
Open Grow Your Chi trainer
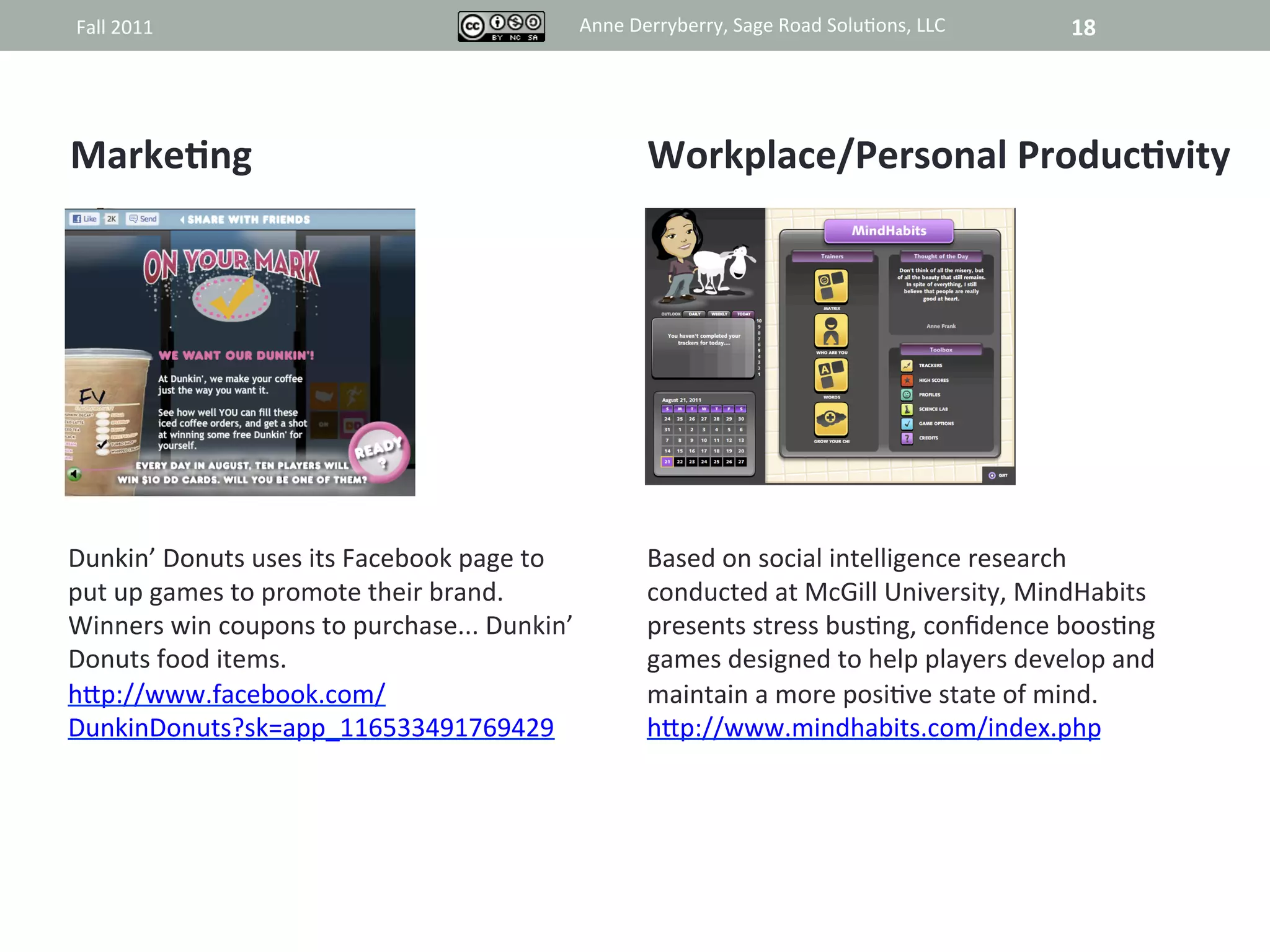831,420
